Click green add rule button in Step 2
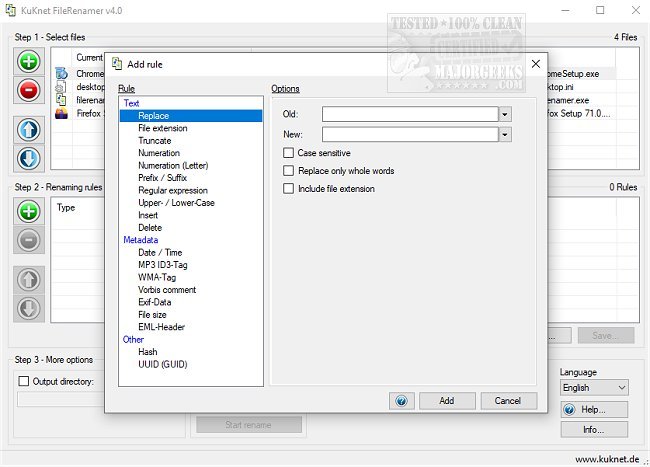650x467 pixels. pyautogui.click(x=29, y=211)
